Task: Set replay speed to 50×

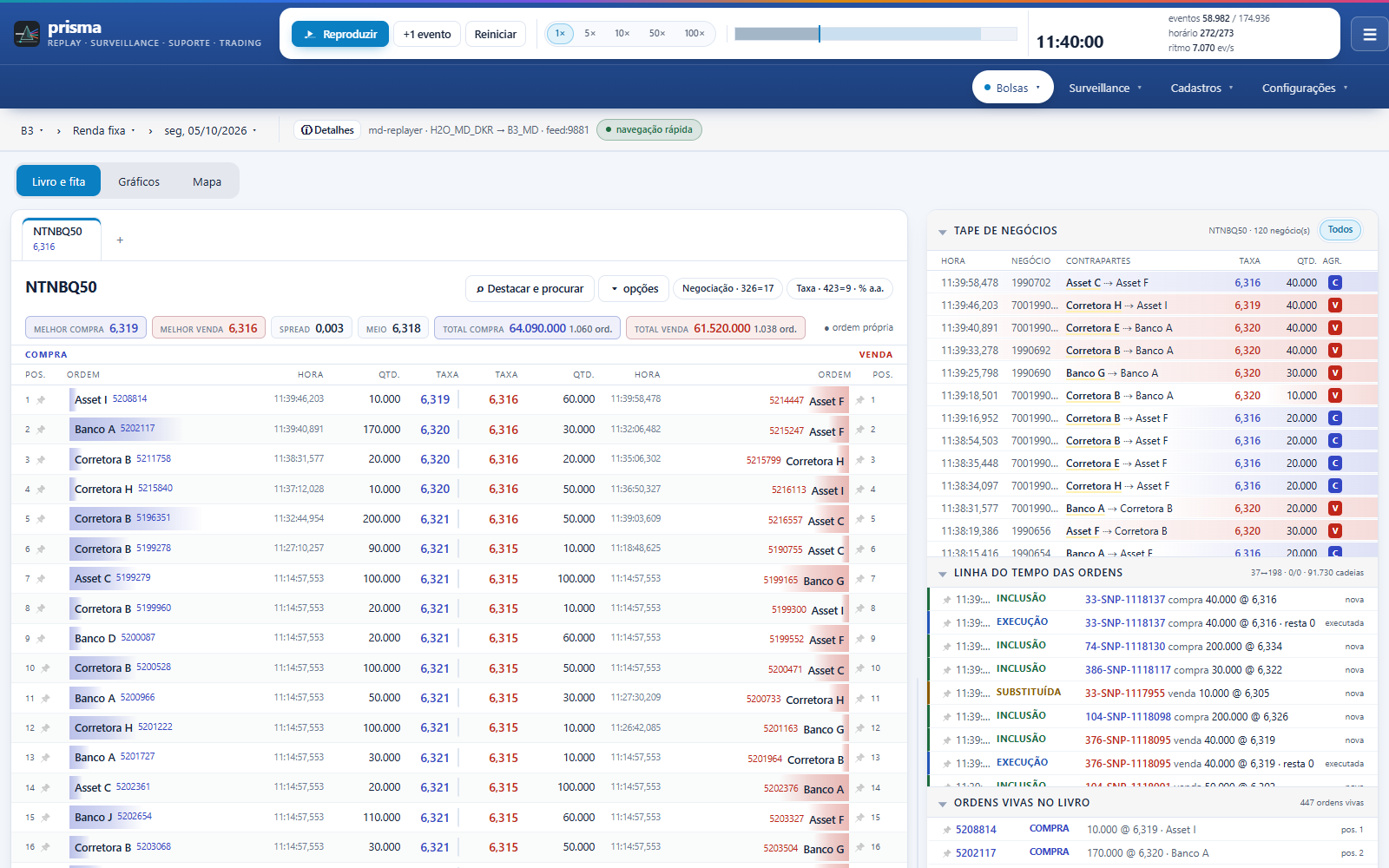Action: point(657,34)
